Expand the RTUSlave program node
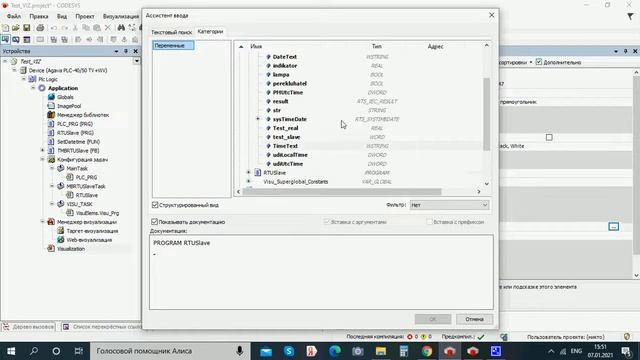Screen dimensions: 640x360 (249, 172)
